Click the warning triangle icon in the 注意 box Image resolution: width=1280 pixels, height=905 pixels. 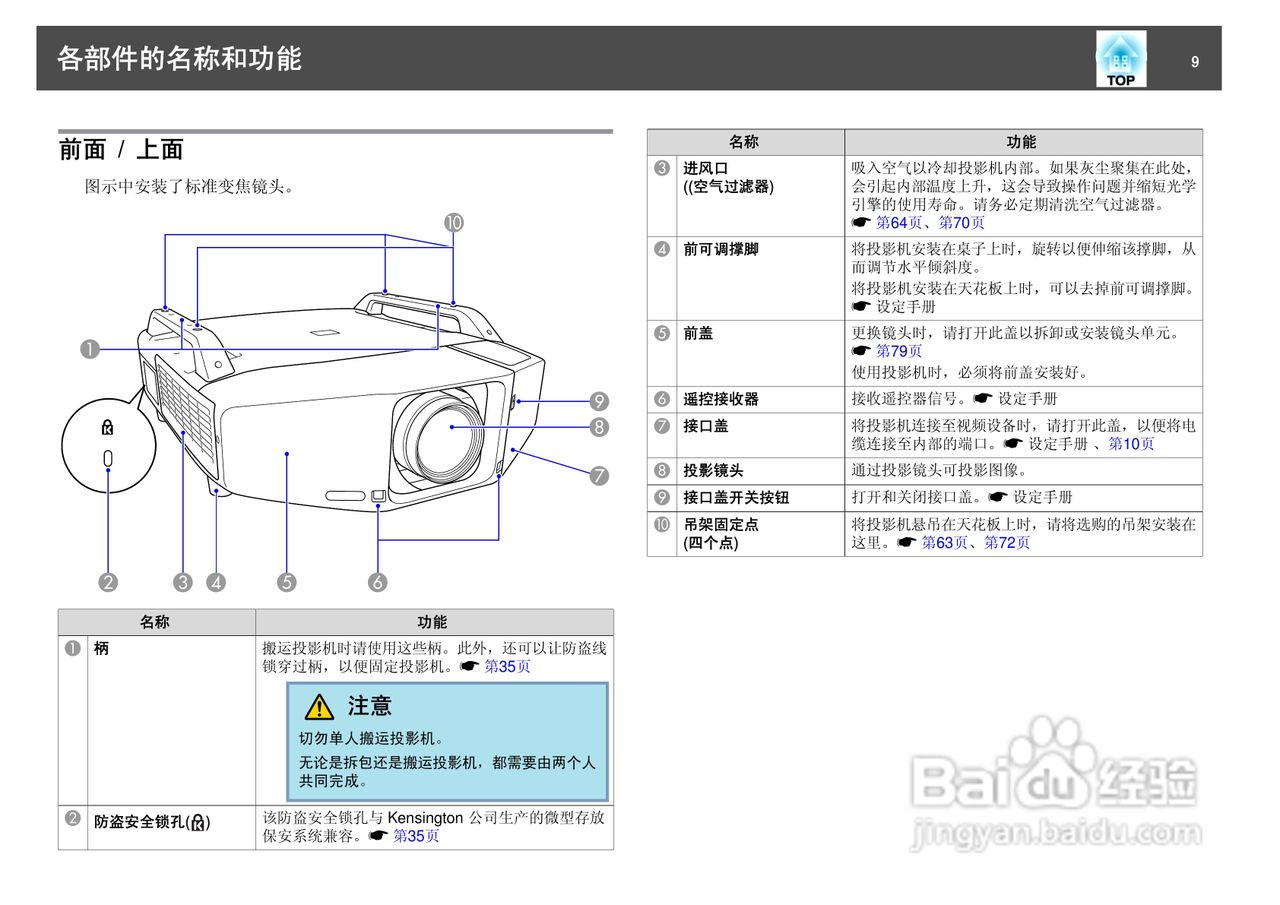point(318,707)
